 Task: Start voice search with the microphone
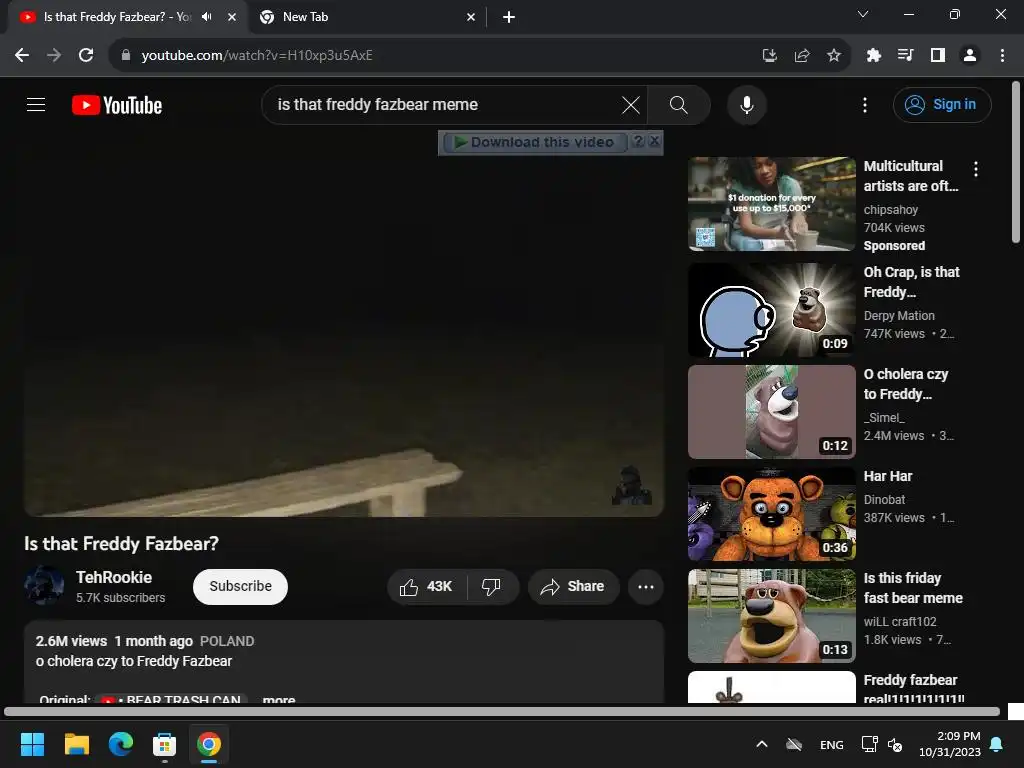(746, 104)
